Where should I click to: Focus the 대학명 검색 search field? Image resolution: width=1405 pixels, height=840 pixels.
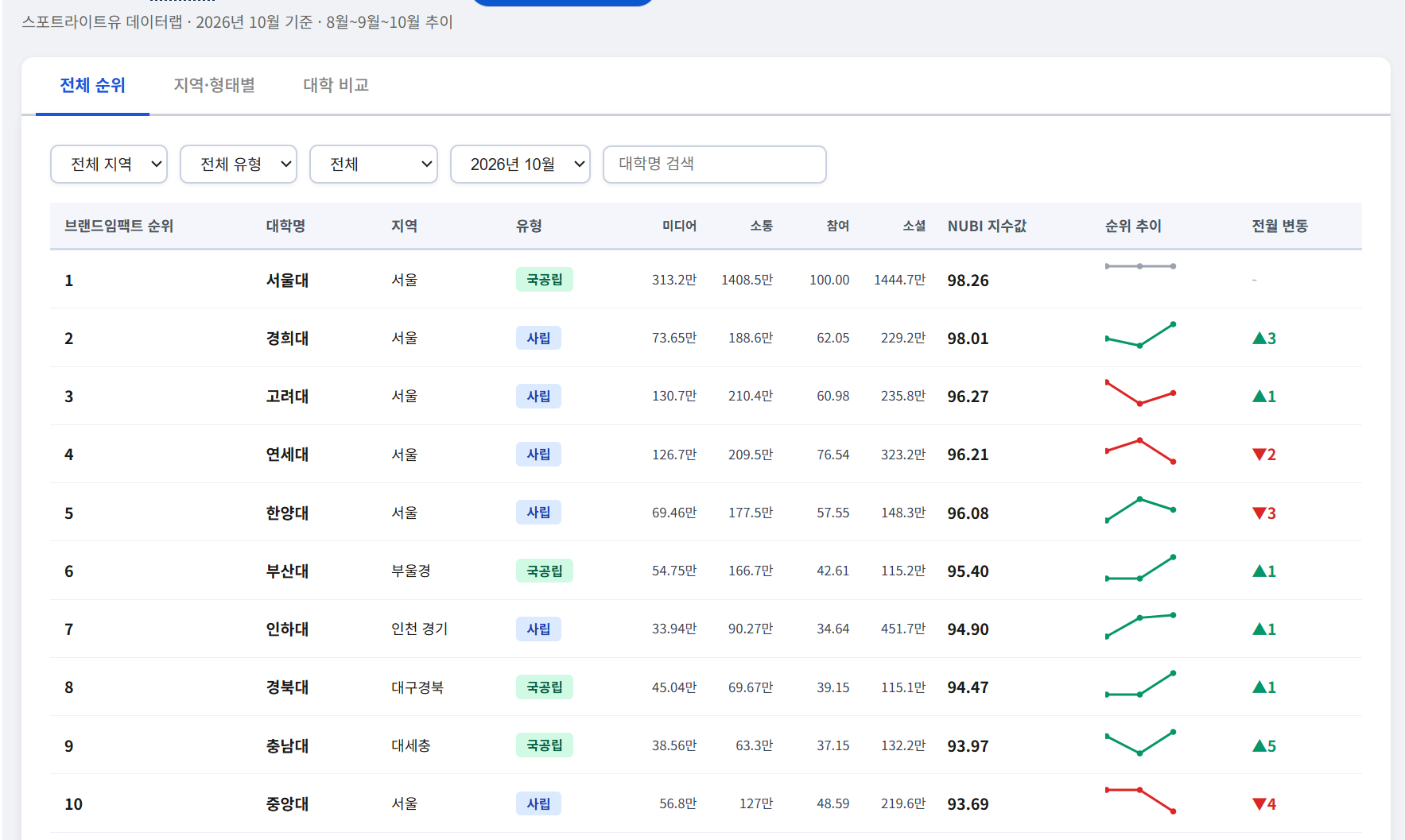[x=715, y=165]
